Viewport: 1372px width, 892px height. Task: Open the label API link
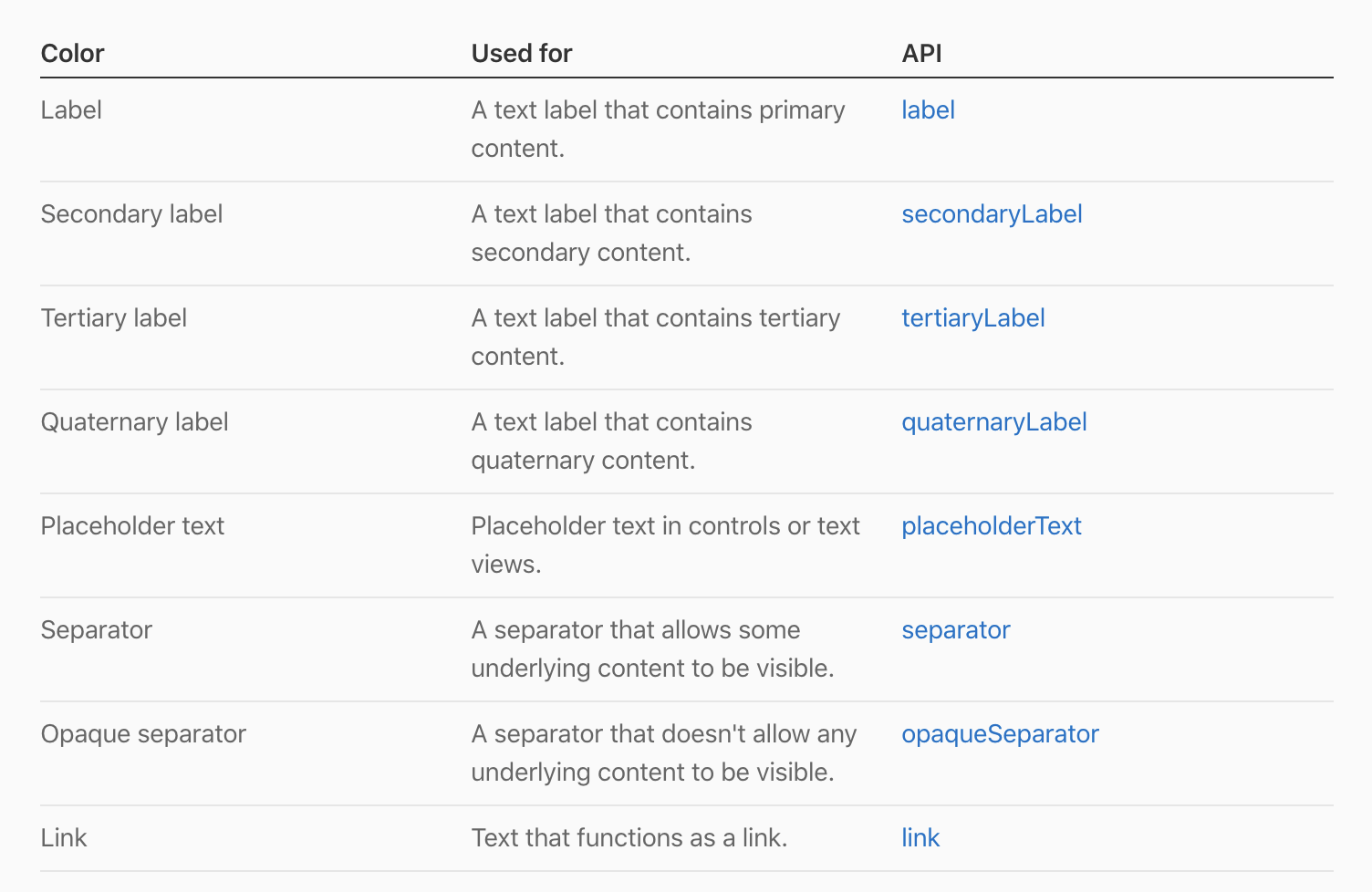tap(928, 110)
